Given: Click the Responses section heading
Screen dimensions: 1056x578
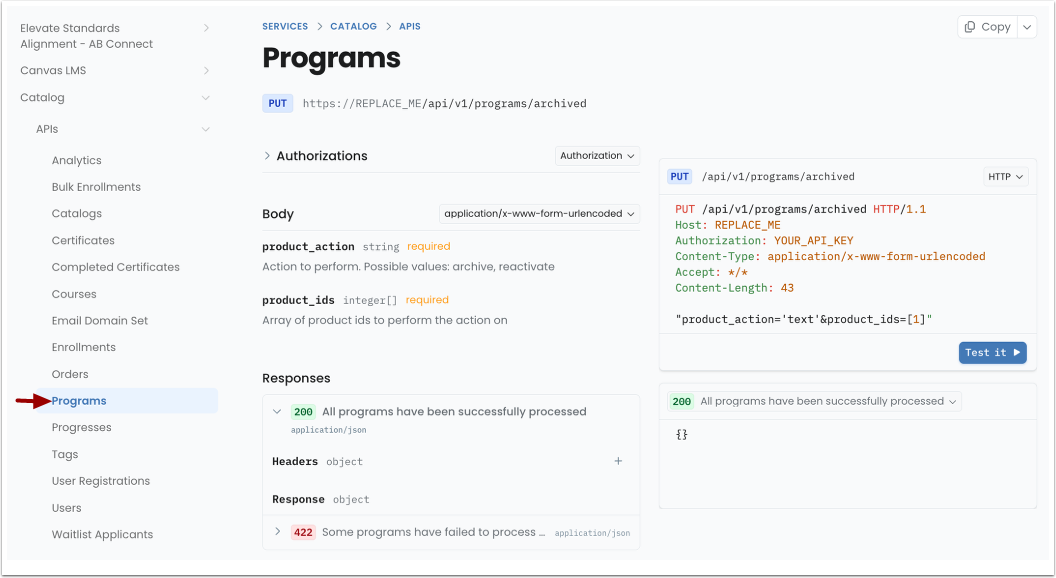Looking at the screenshot, I should click(296, 379).
